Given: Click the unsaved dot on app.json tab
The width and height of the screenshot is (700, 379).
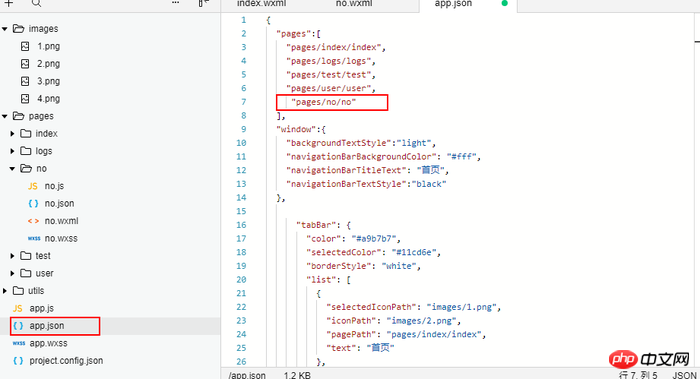Looking at the screenshot, I should [504, 3].
